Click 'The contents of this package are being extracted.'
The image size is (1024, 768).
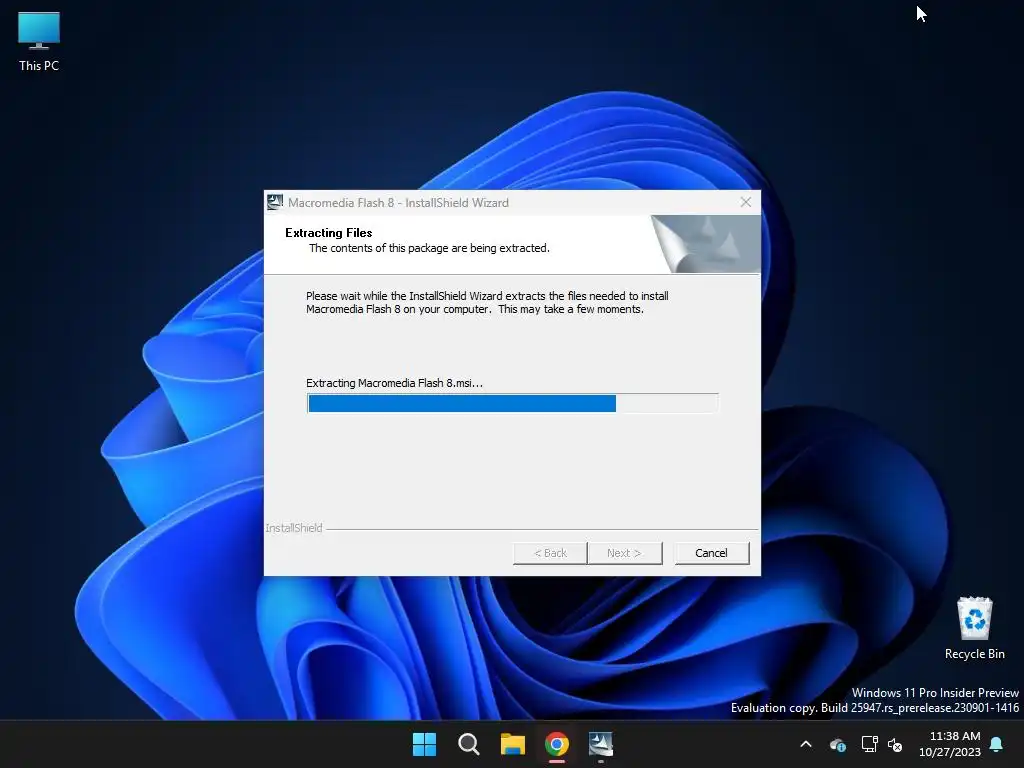point(429,248)
